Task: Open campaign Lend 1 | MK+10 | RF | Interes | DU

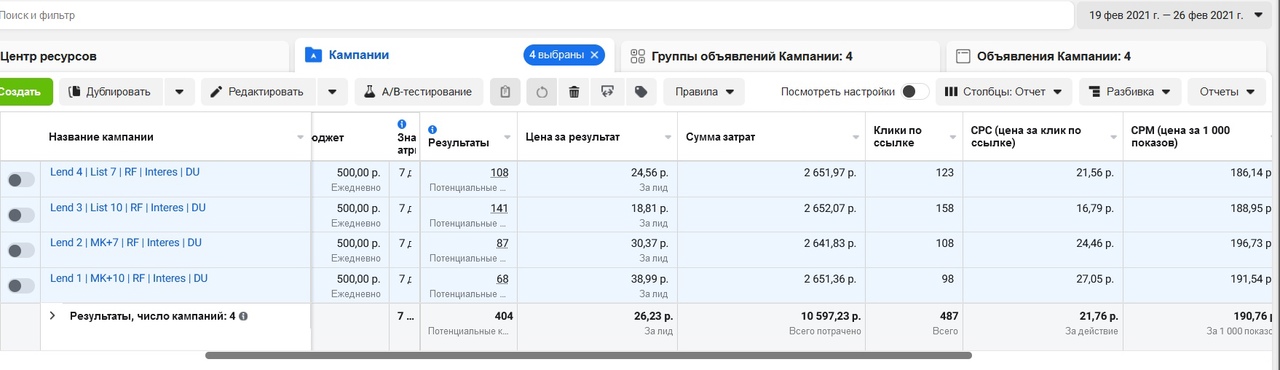Action: 129,277
